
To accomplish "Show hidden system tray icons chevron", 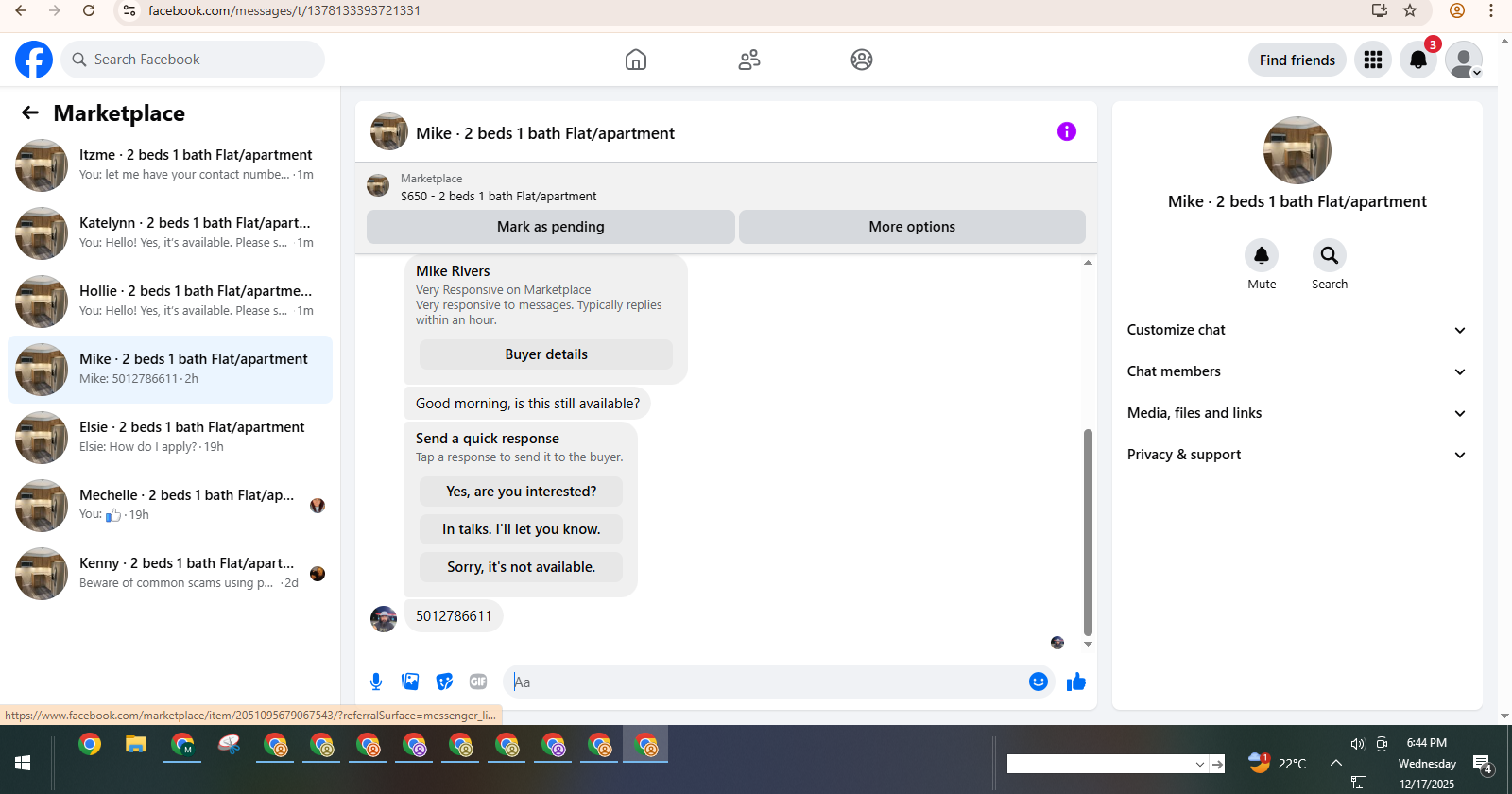I will click(1336, 763).
